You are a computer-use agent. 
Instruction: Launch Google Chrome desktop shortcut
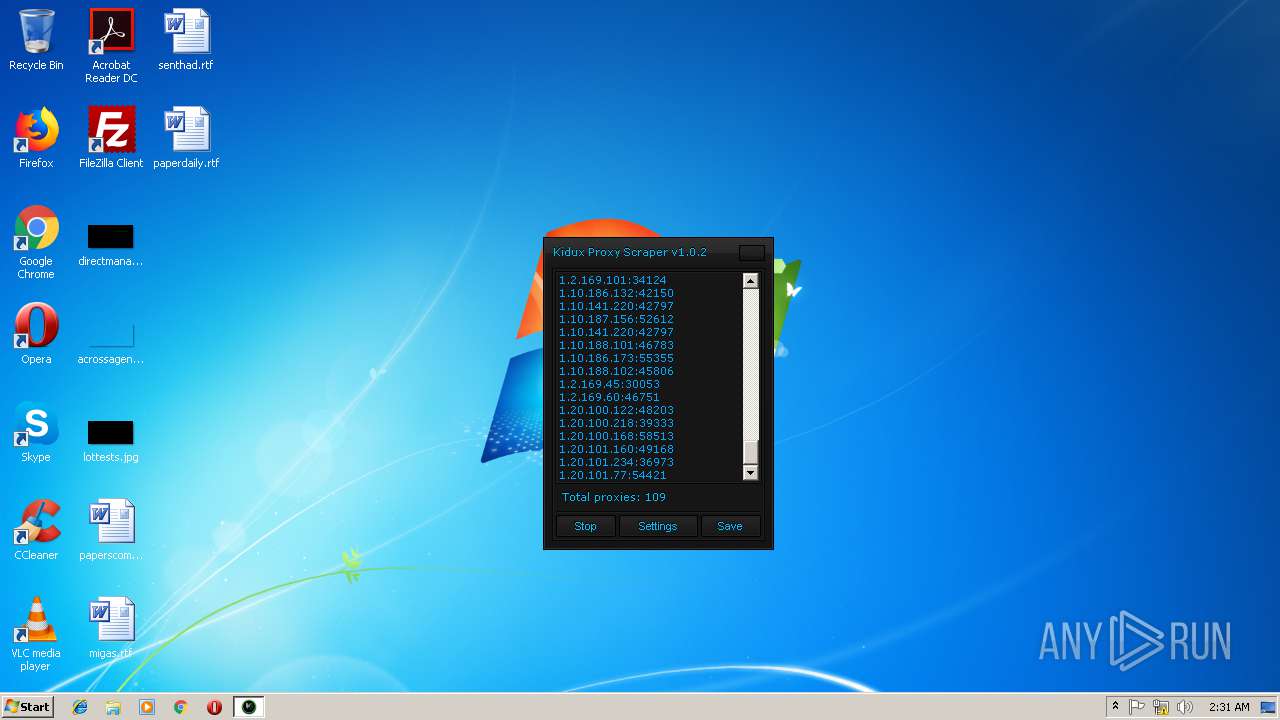36,243
